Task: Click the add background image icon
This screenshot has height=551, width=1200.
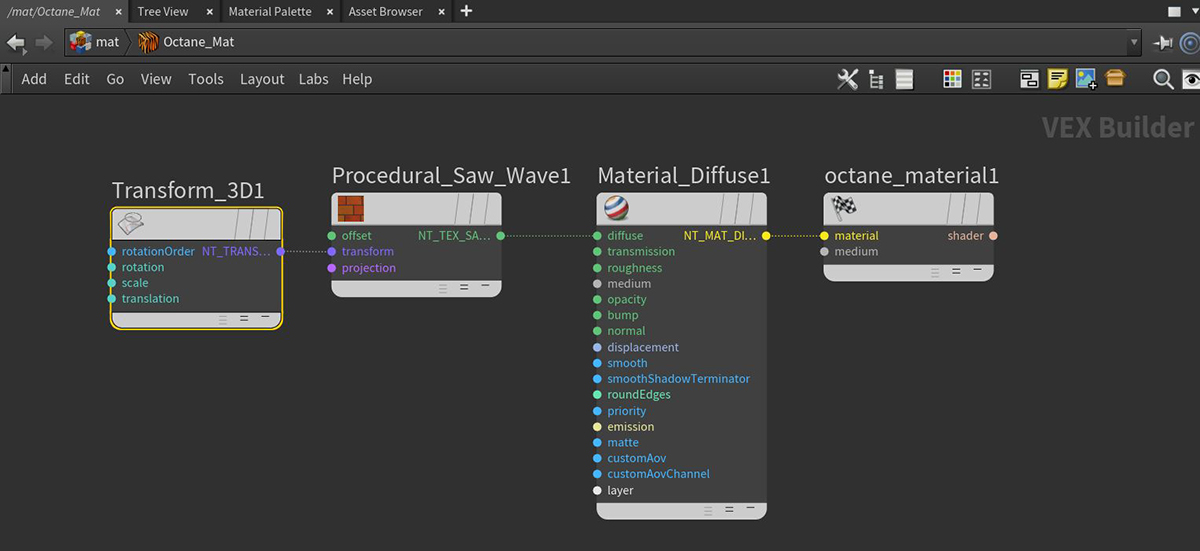Action: [x=1086, y=80]
